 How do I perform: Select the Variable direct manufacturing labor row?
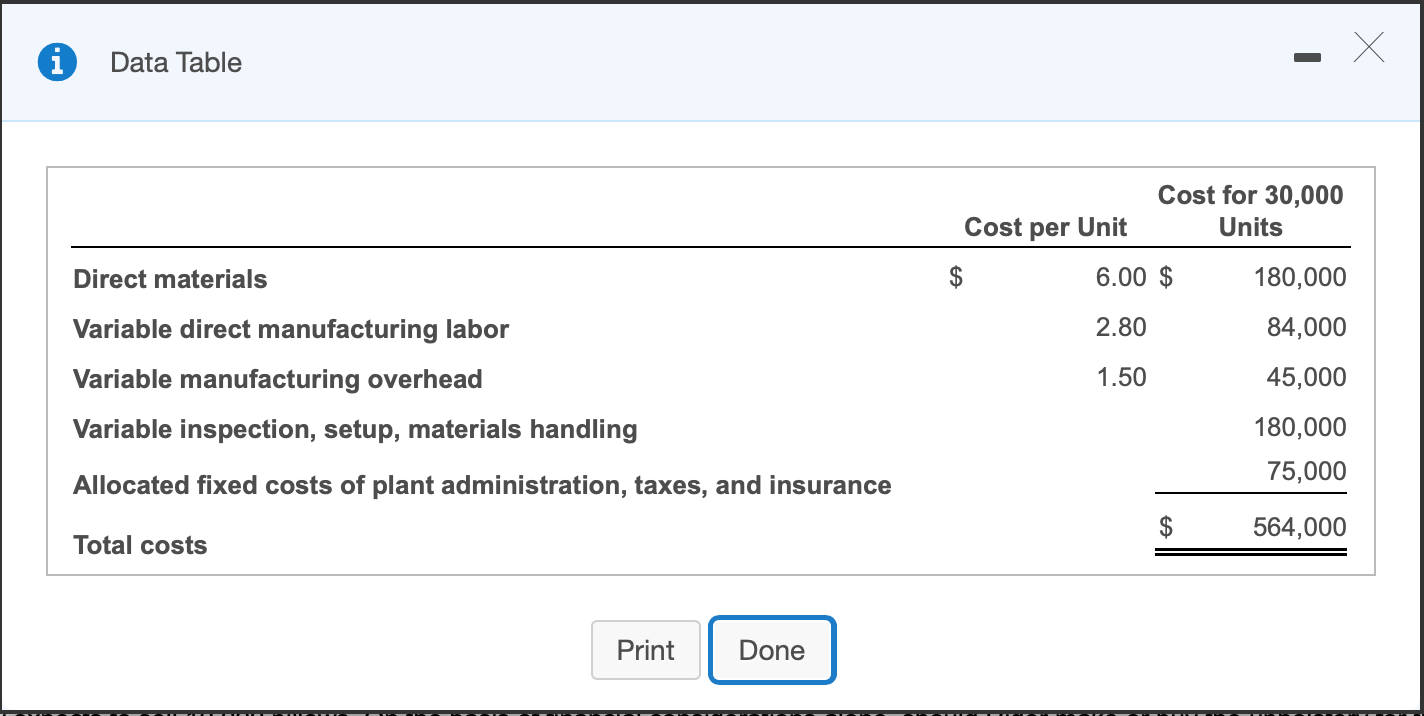pyautogui.click(x=290, y=329)
